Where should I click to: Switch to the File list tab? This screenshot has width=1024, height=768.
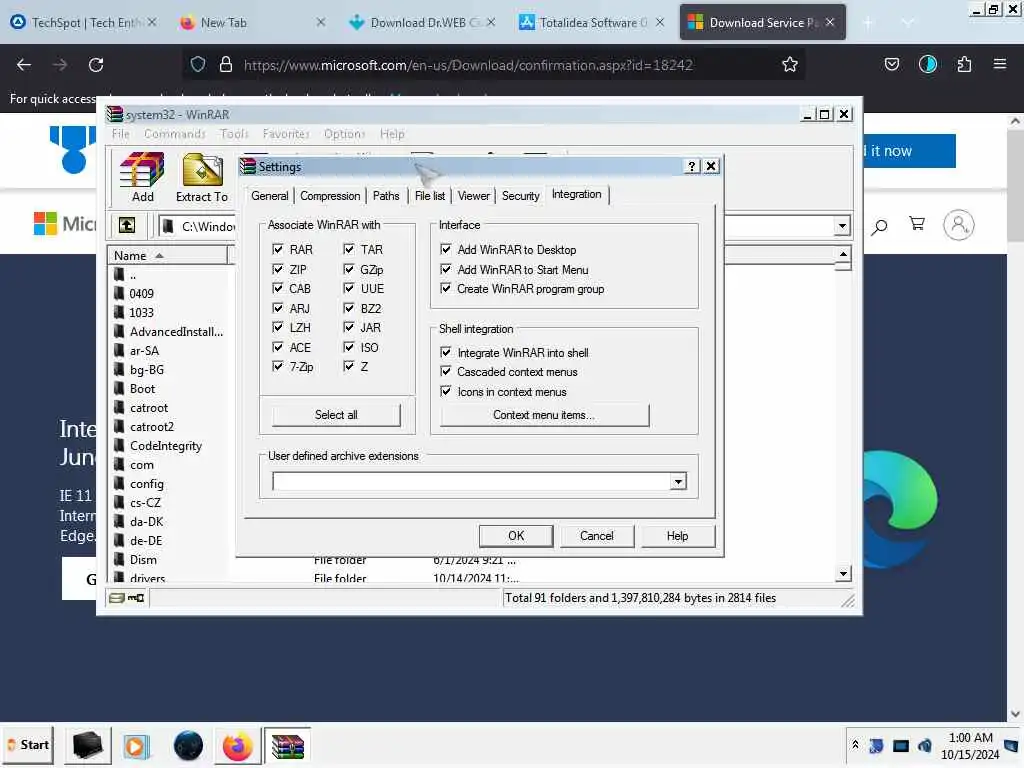click(x=430, y=196)
